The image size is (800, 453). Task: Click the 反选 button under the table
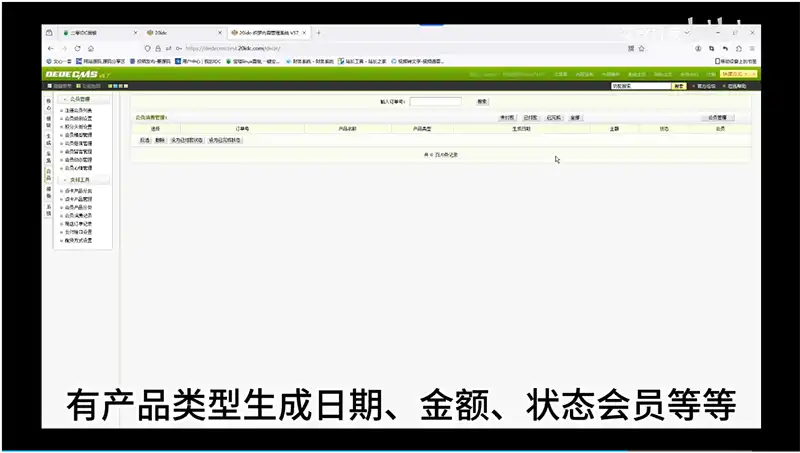(x=145, y=140)
